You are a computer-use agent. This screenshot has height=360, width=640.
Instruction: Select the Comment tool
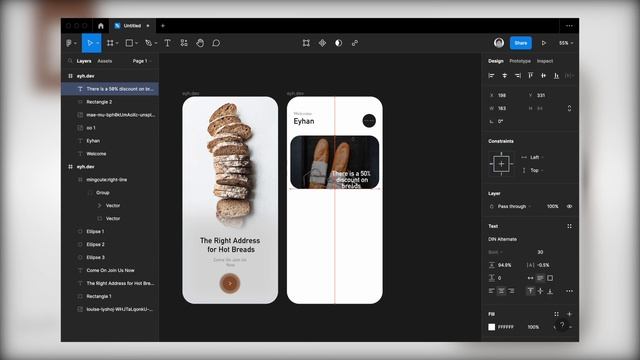tap(216, 43)
